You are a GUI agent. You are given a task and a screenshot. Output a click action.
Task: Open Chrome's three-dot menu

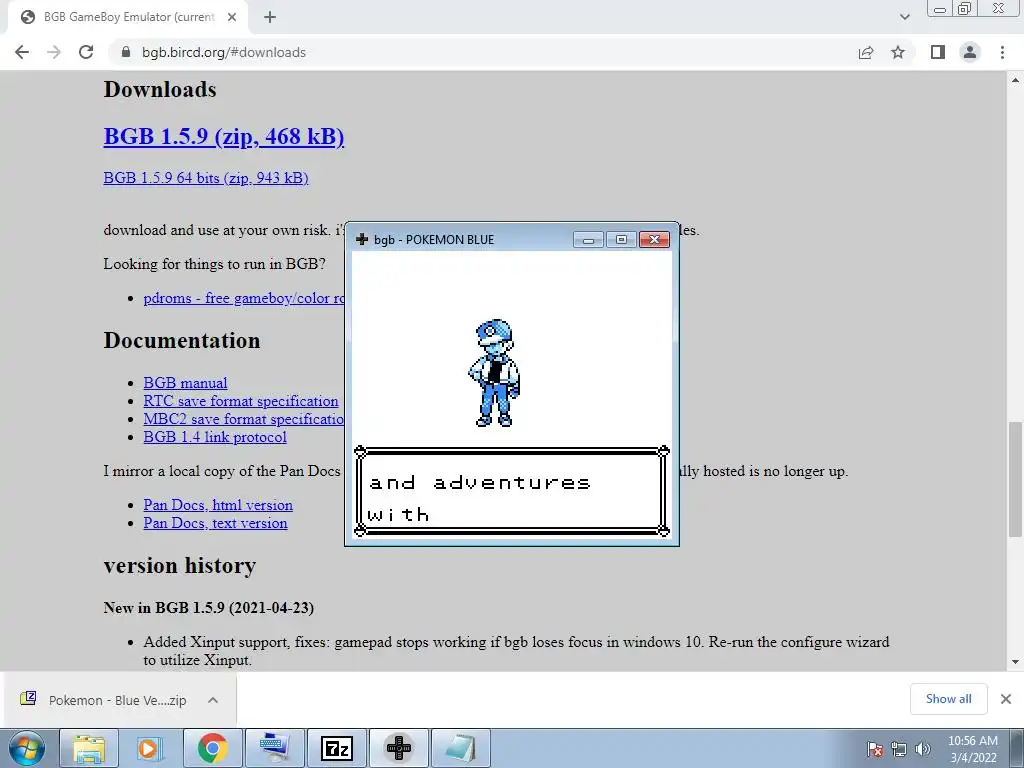tap(1002, 52)
